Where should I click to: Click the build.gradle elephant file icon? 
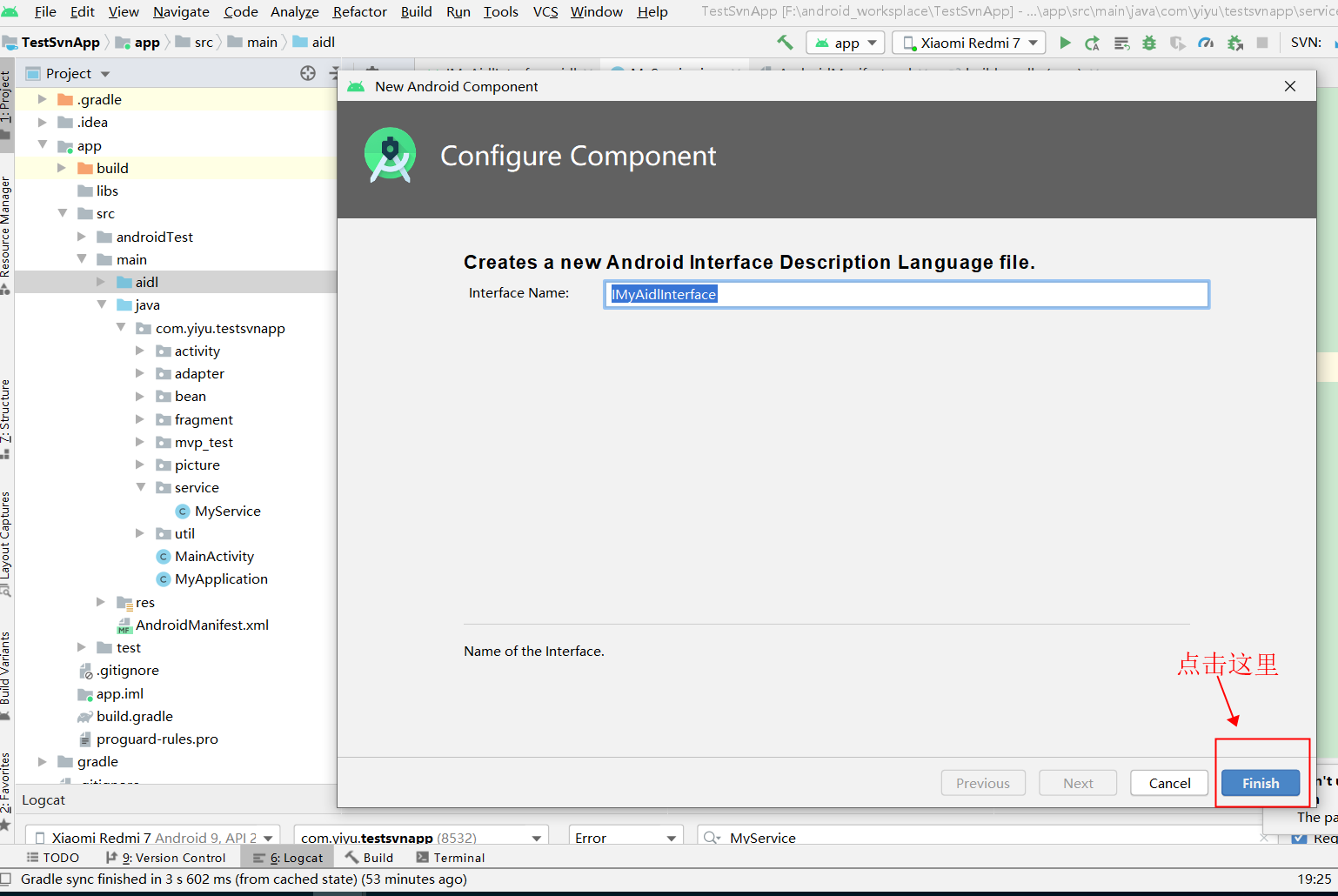85,717
